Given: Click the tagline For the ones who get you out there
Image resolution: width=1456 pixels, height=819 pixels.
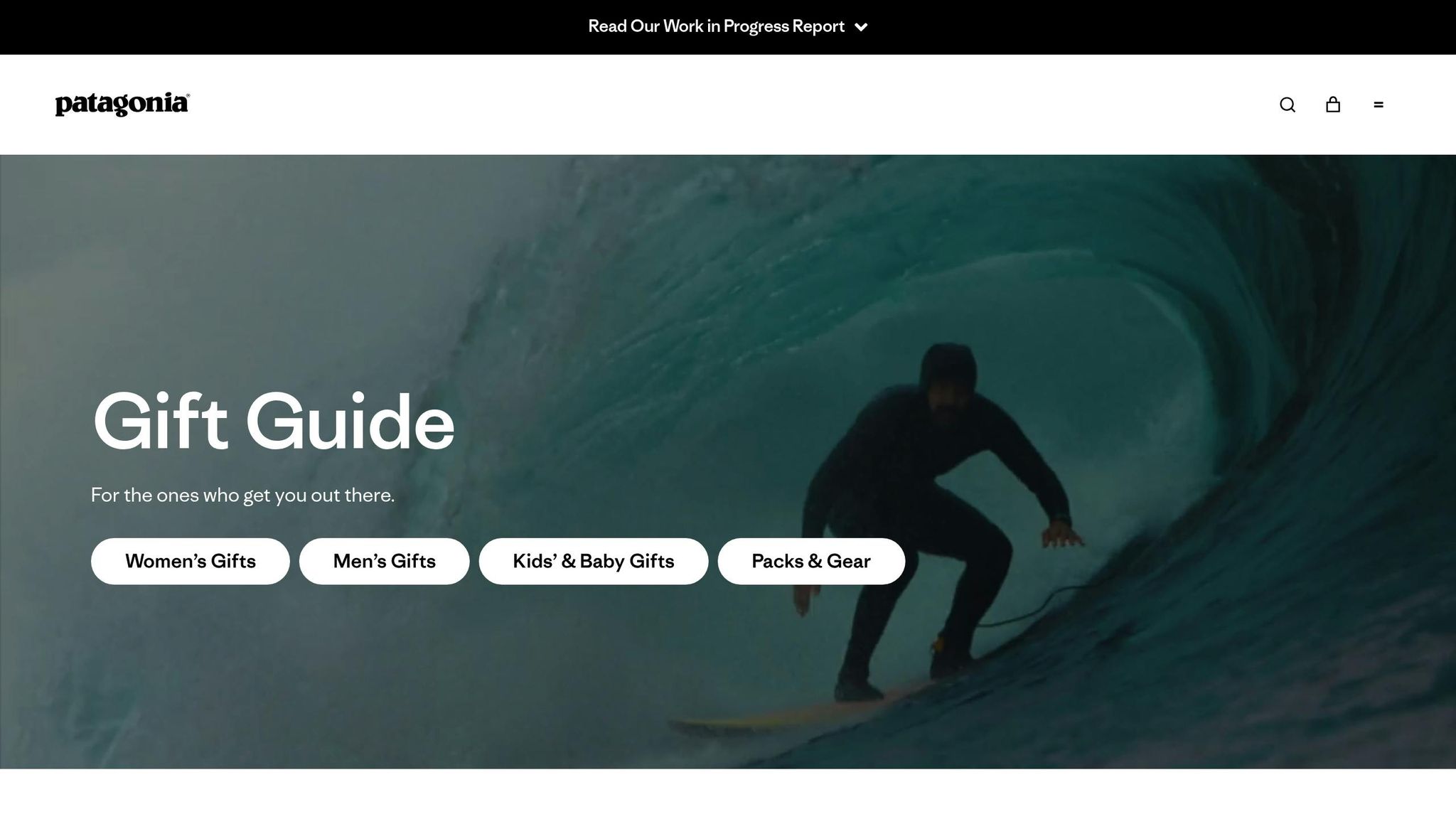Looking at the screenshot, I should 242,495.
